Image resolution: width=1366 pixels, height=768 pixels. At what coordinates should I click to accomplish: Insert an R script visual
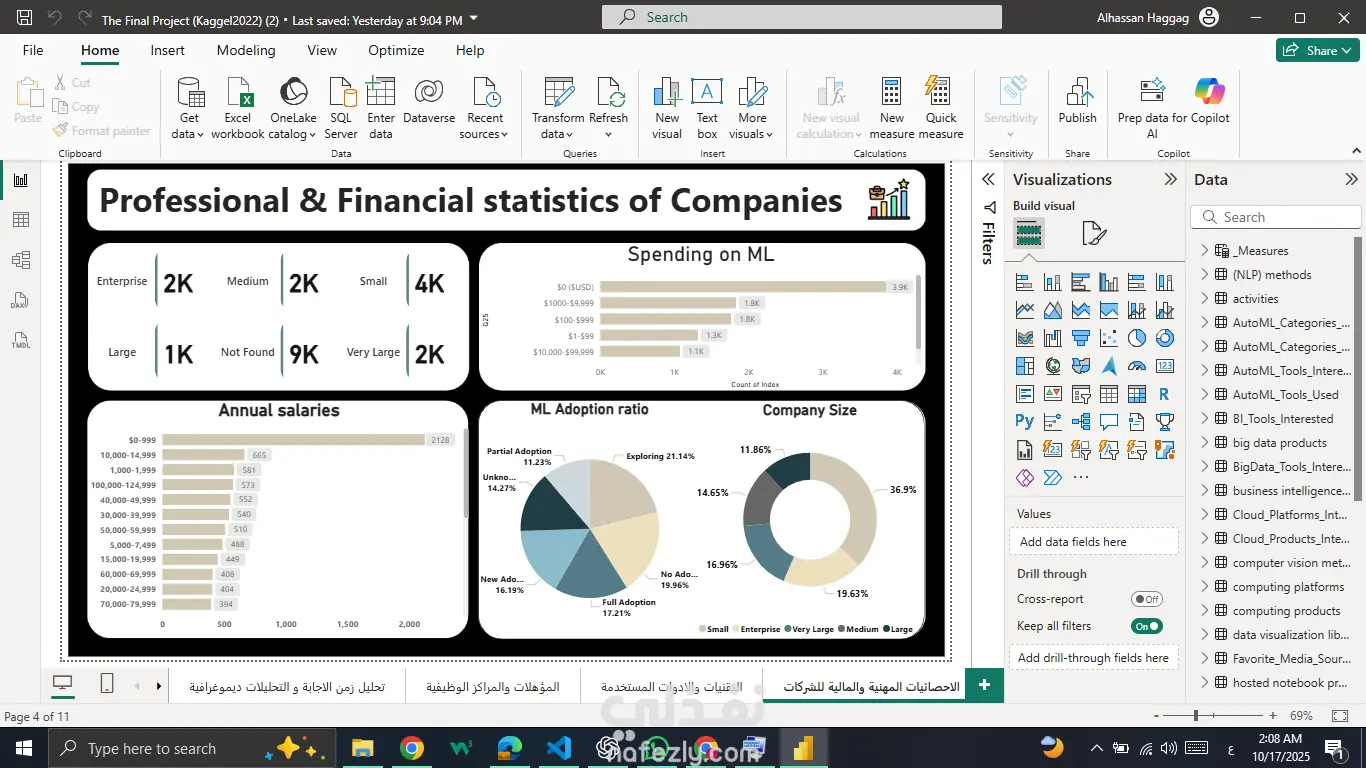coord(1165,394)
